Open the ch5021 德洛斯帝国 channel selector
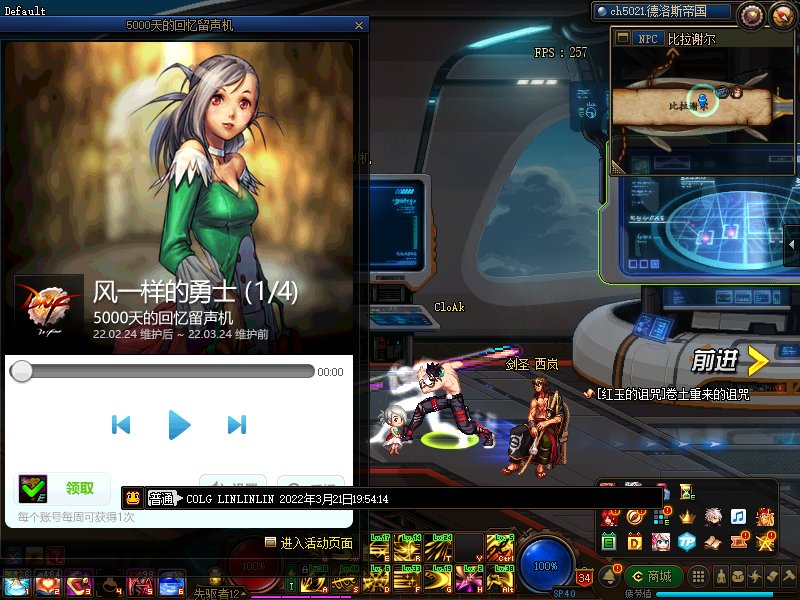Viewport: 800px width, 600px height. click(x=663, y=11)
